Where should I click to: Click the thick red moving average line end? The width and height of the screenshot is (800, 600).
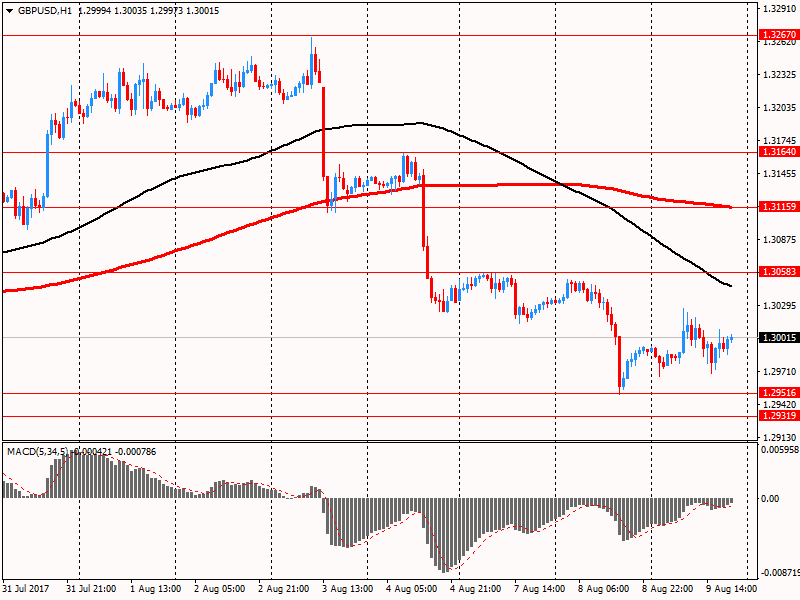click(730, 207)
